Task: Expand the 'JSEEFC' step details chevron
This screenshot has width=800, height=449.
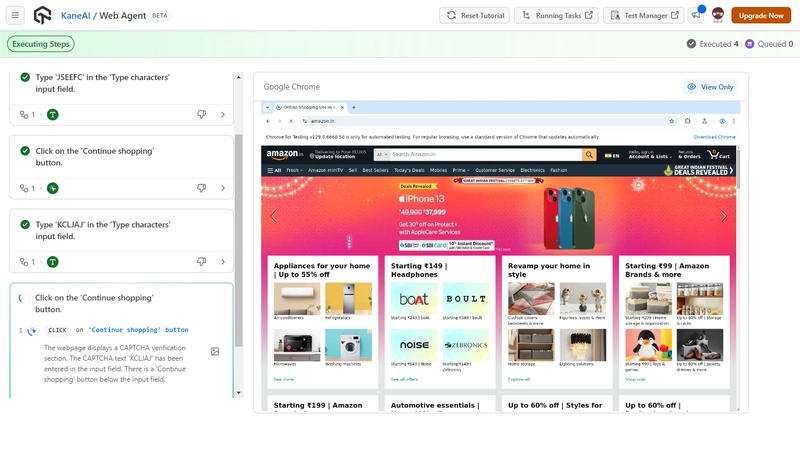Action: coord(223,114)
